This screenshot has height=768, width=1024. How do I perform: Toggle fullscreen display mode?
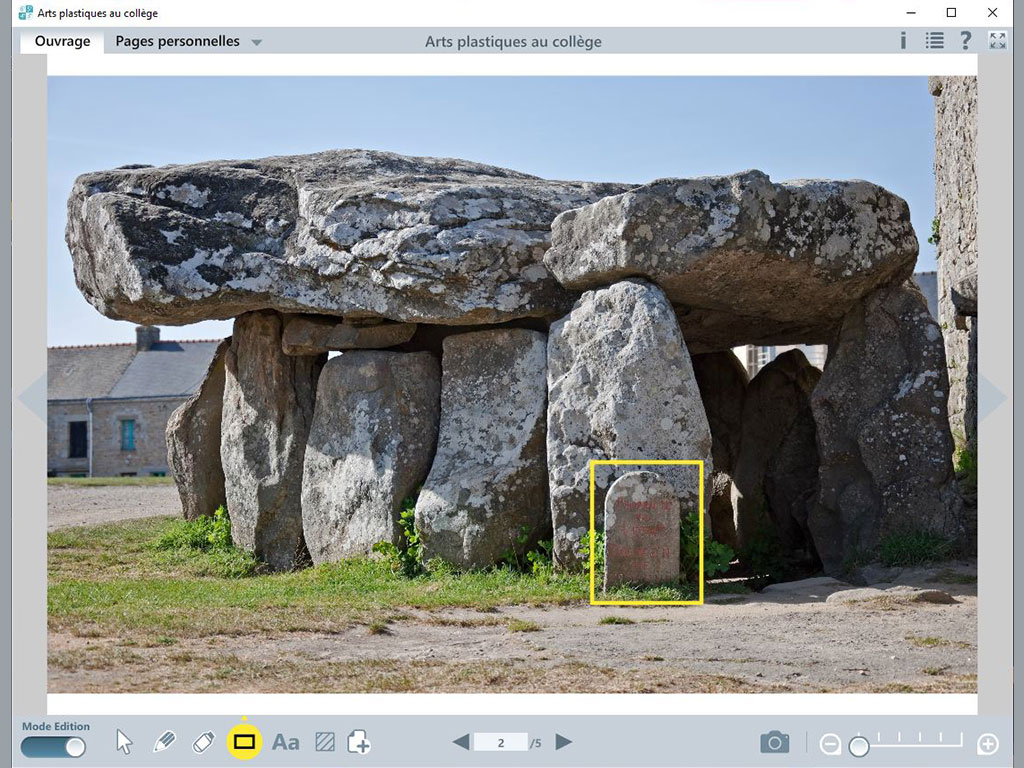(997, 41)
